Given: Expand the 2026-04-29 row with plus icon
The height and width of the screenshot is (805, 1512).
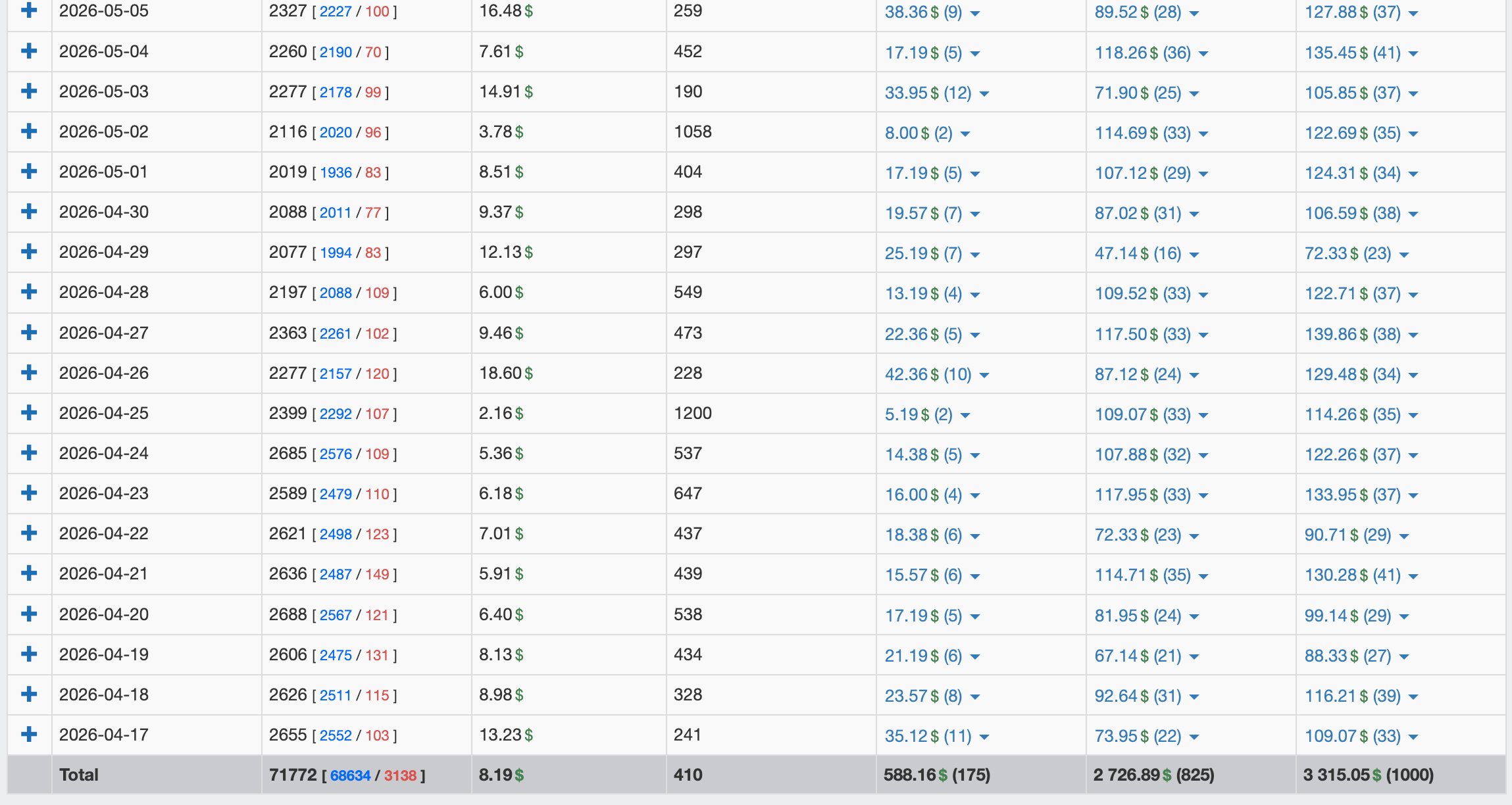Looking at the screenshot, I should tap(29, 251).
